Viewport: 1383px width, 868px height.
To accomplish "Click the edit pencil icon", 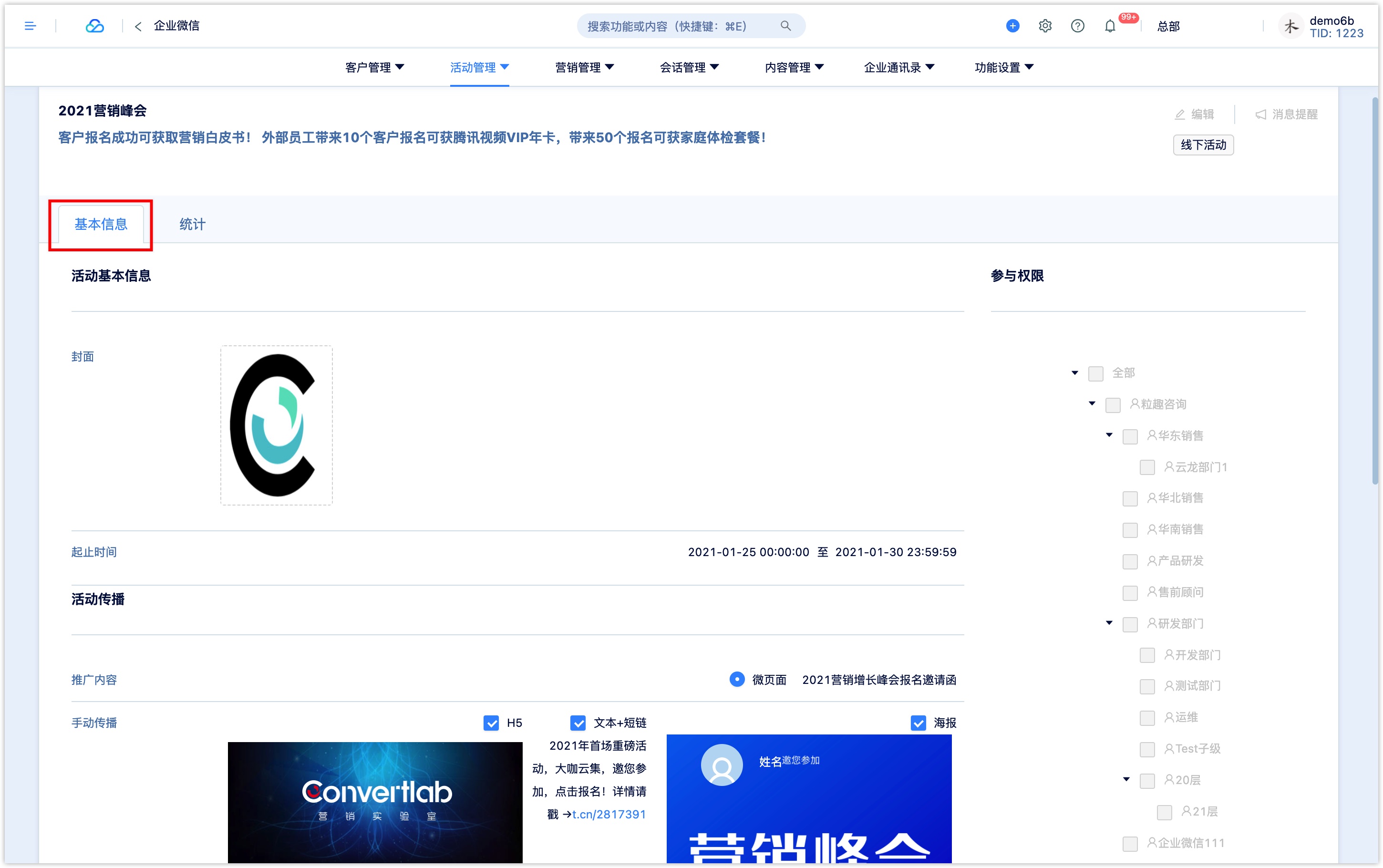I will (1179, 114).
